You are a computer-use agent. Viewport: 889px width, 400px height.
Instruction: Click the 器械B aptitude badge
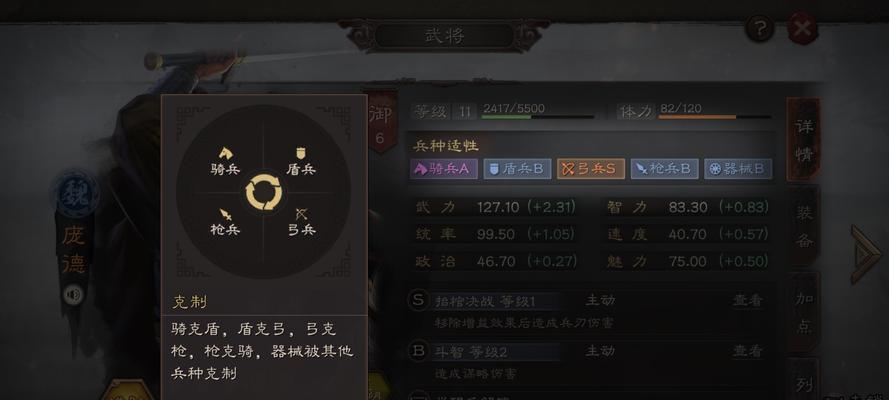pos(738,169)
